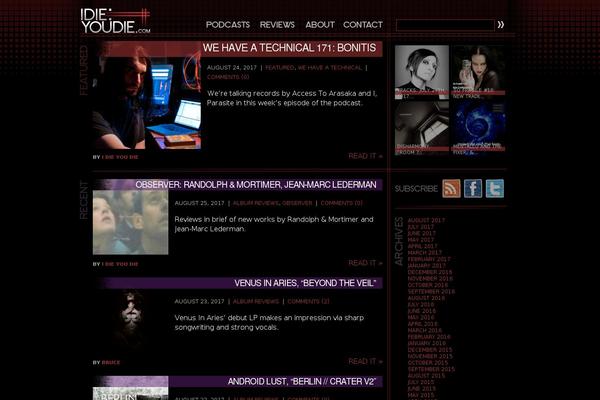Open the February 2017 archive
600x400 pixels.
point(429,260)
